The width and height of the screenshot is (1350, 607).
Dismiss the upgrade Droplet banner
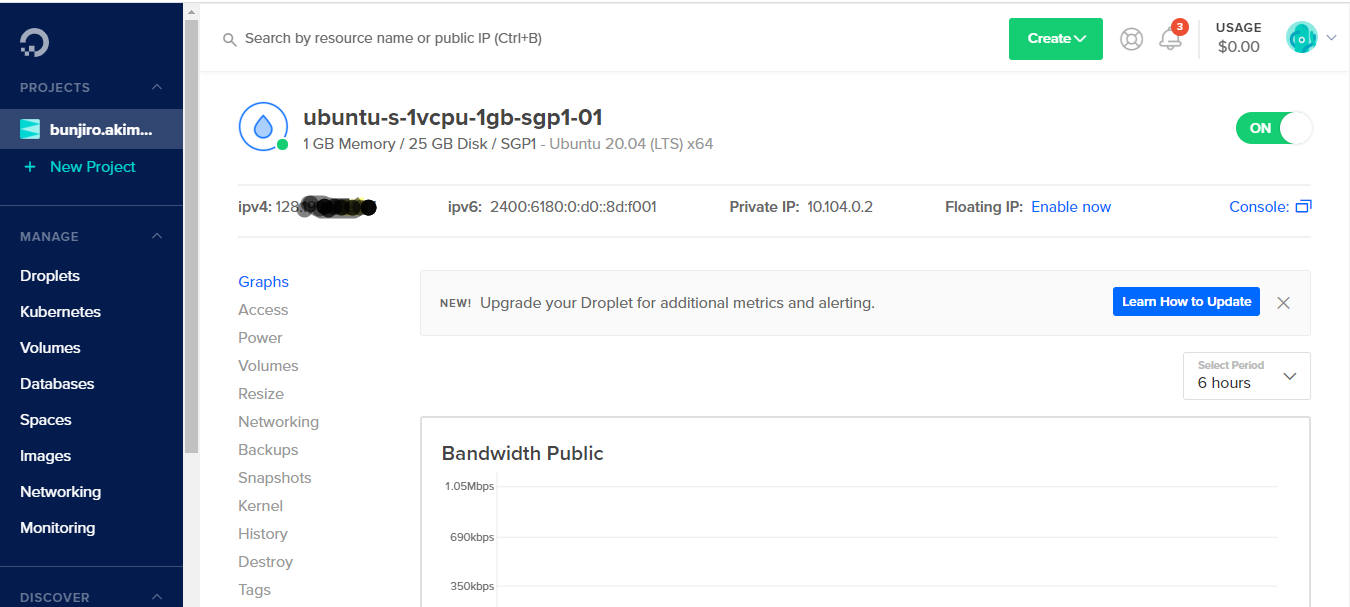tap(1283, 302)
